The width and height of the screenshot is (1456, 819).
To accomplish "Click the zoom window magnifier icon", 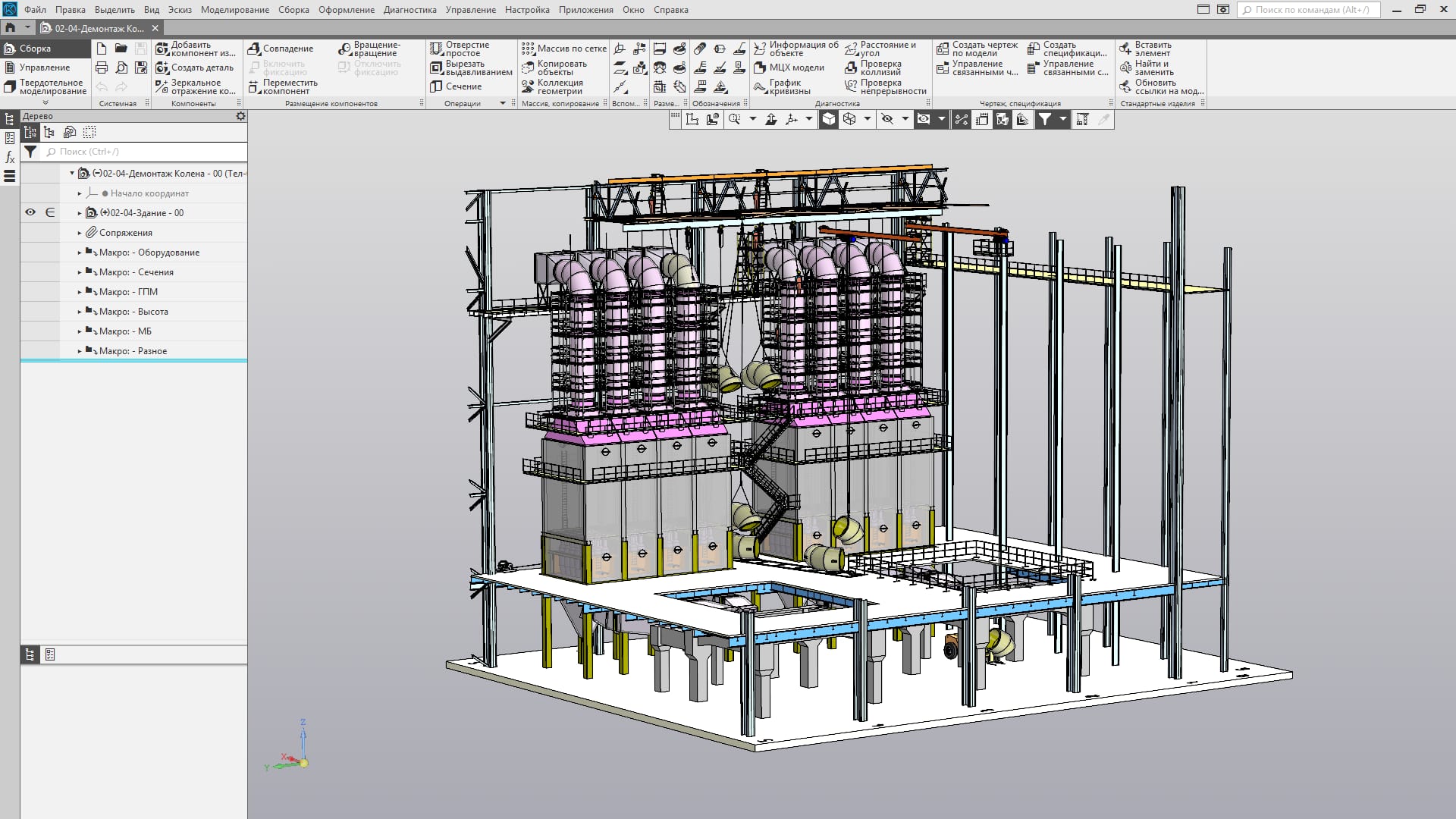I will tap(734, 119).
